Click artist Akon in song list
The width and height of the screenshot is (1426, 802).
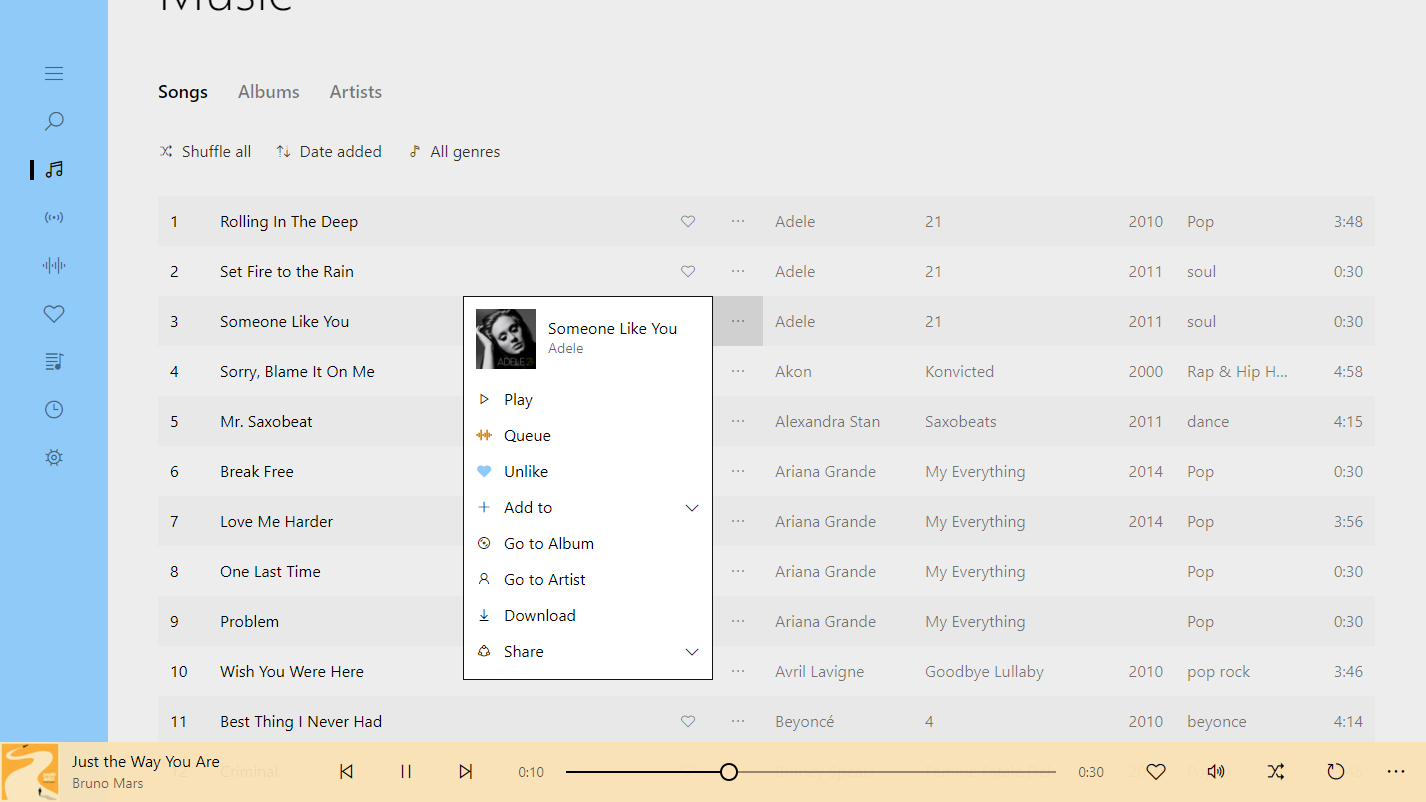[793, 371]
